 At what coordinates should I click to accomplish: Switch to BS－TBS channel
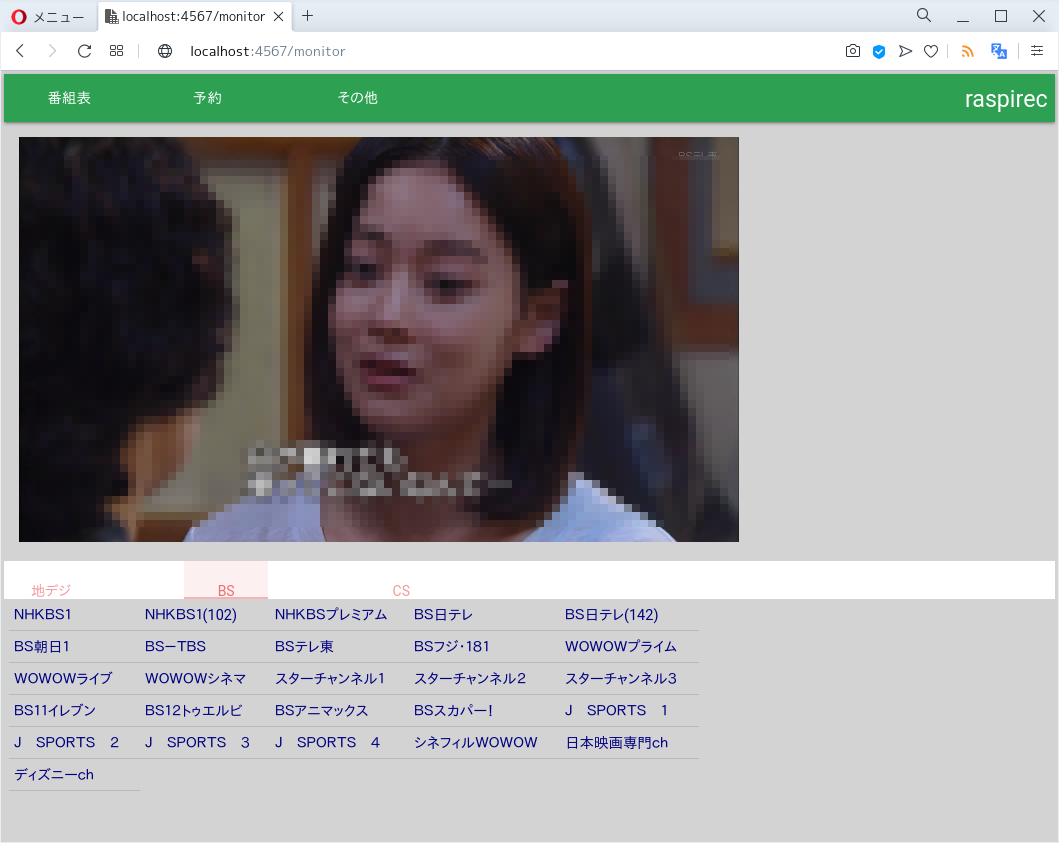click(175, 646)
